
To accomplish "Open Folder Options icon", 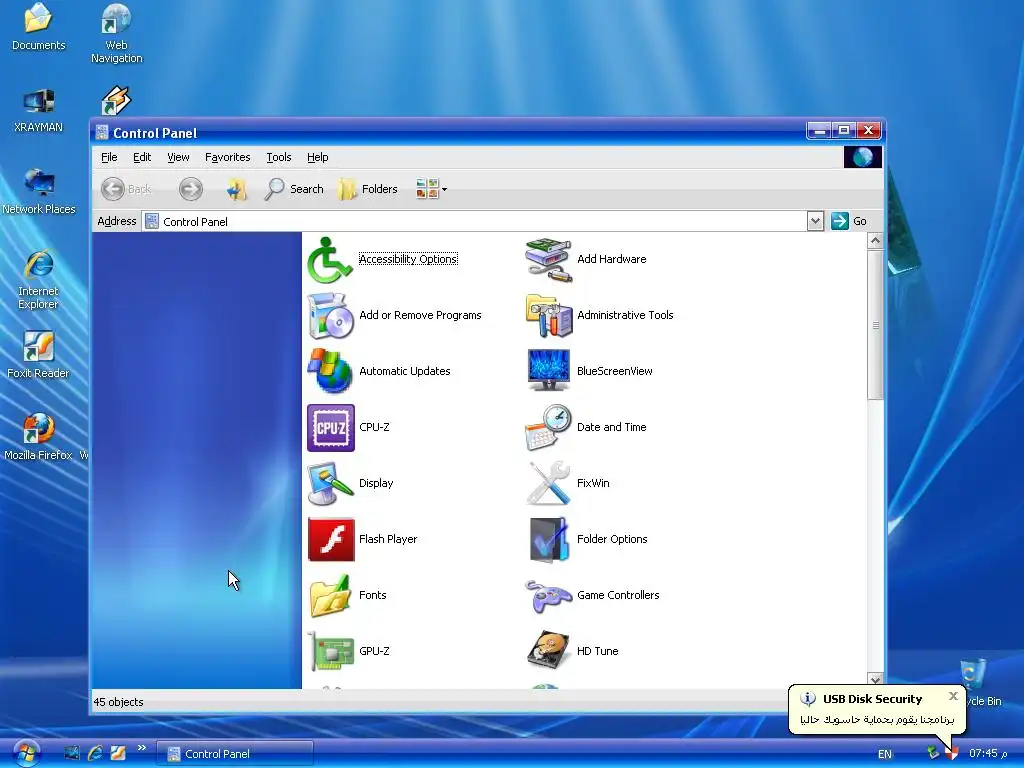I will pos(549,539).
